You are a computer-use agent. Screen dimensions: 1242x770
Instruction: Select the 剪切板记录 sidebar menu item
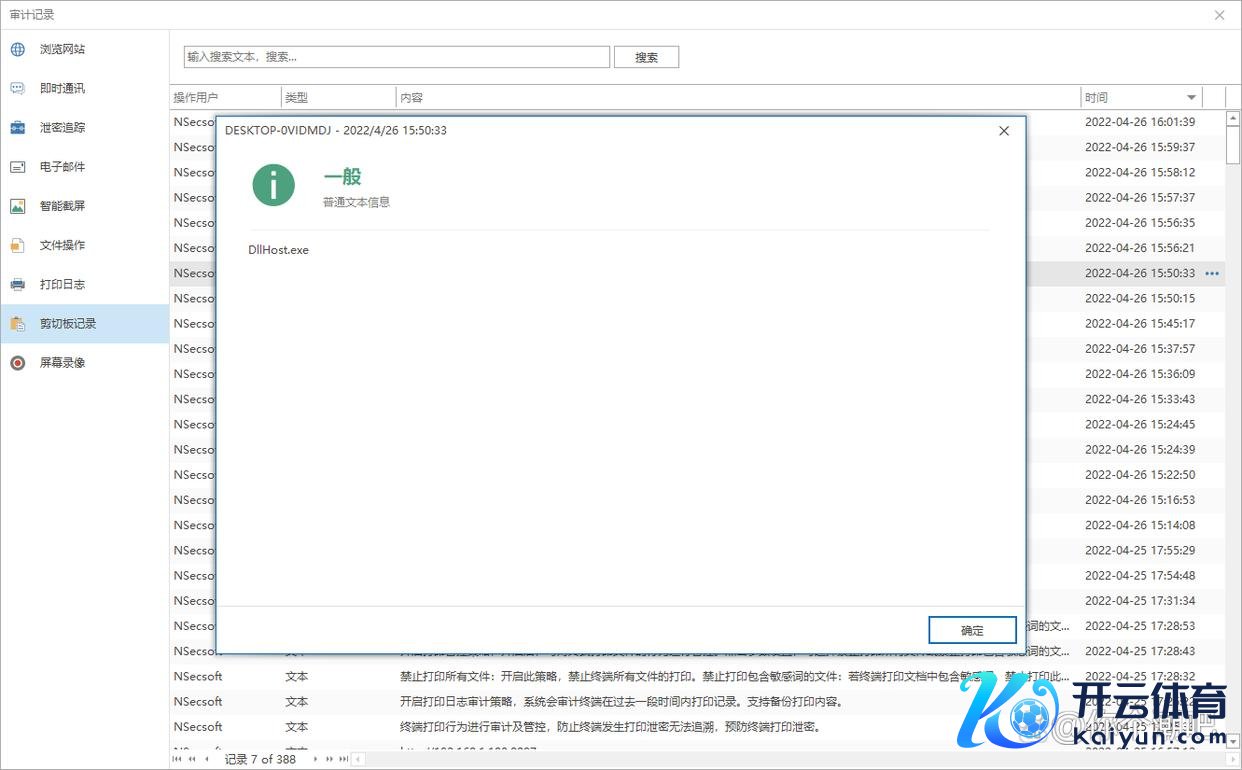tap(68, 324)
